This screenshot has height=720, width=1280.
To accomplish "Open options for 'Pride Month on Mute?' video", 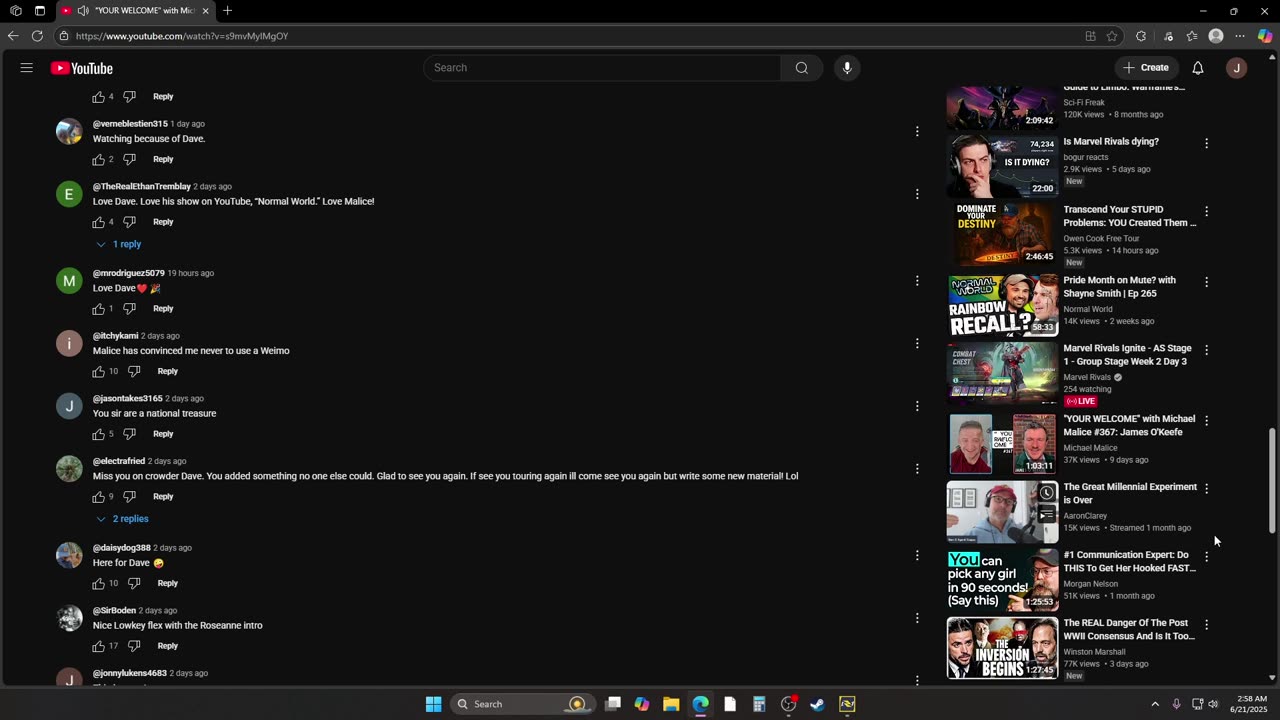I will point(1206,282).
